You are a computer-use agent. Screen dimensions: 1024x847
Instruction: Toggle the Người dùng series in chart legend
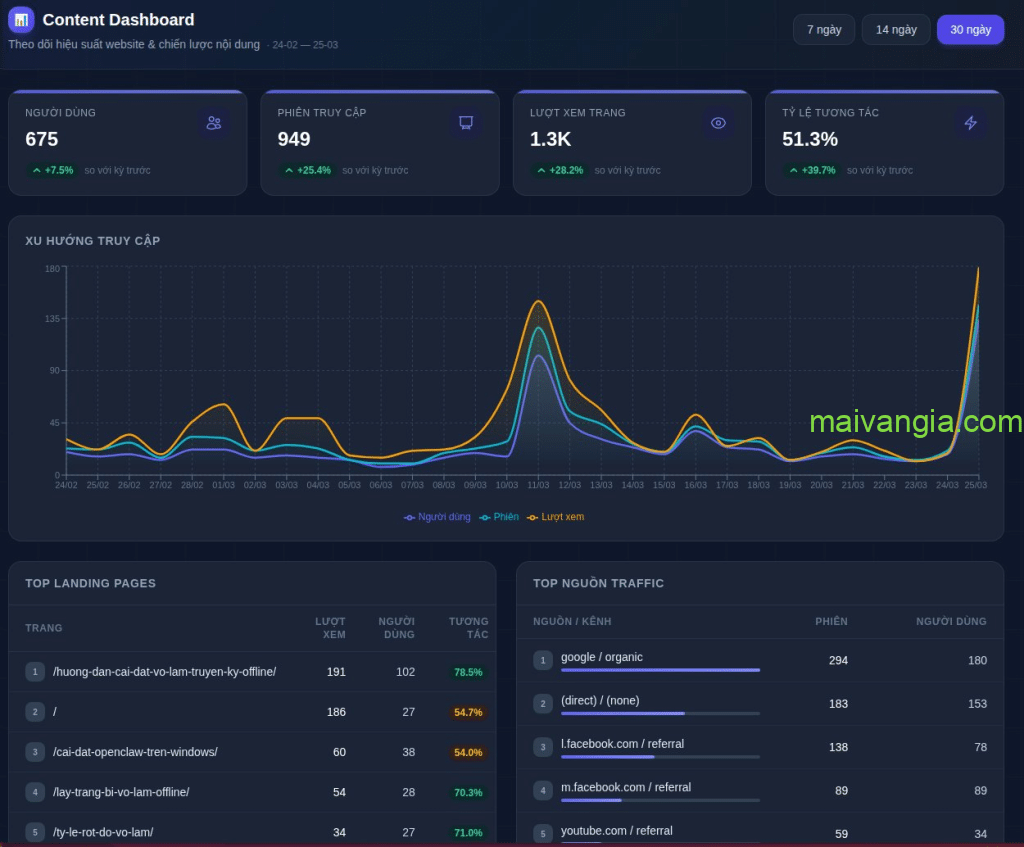tap(437, 517)
